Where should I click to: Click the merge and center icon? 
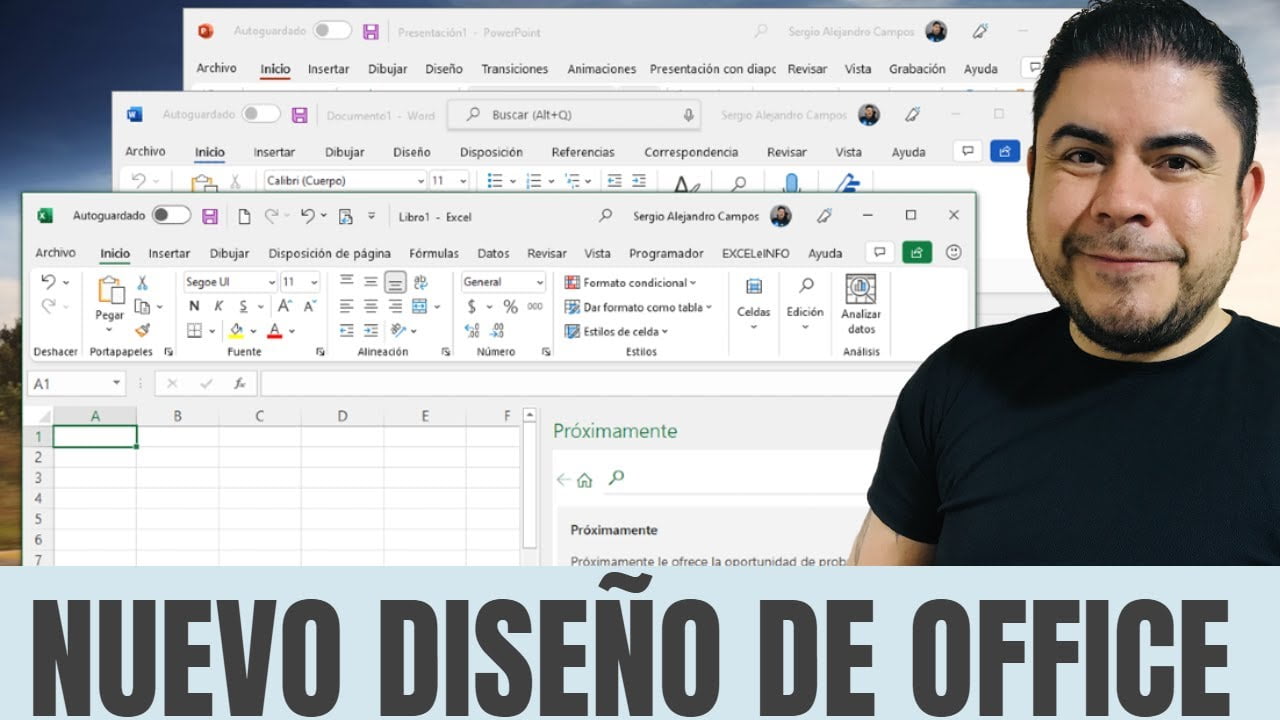[419, 306]
